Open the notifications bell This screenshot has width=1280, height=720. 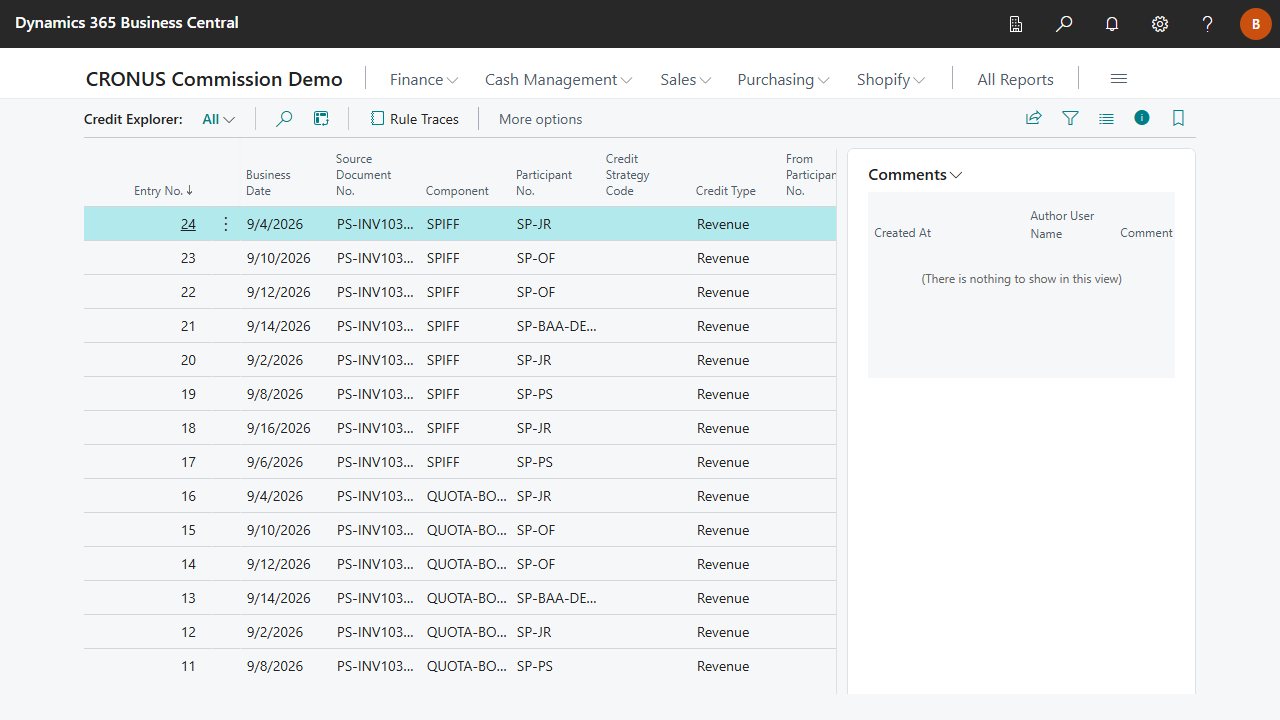1112,24
